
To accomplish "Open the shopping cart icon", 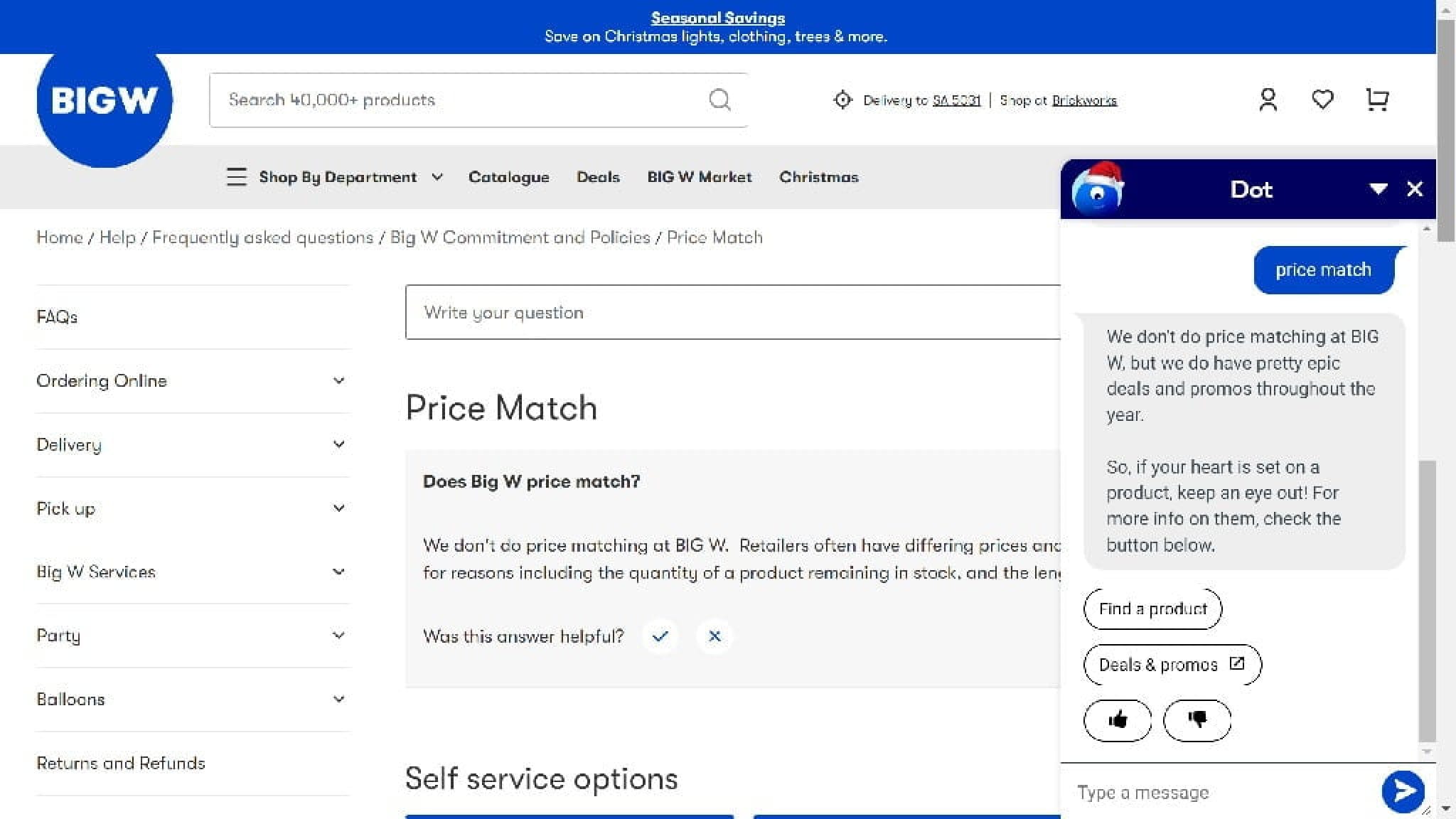I will pos(1377,100).
